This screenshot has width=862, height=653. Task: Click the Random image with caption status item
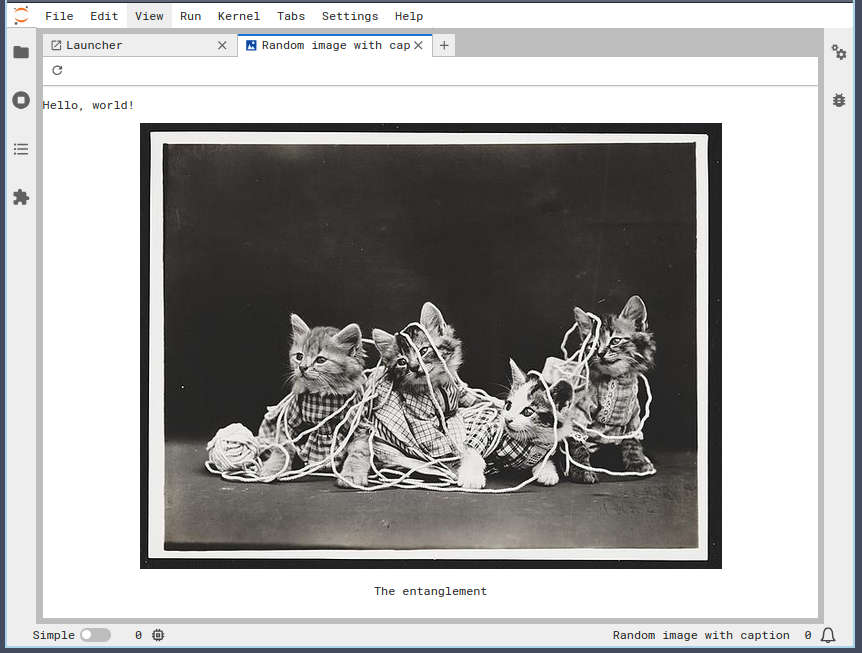coord(702,635)
